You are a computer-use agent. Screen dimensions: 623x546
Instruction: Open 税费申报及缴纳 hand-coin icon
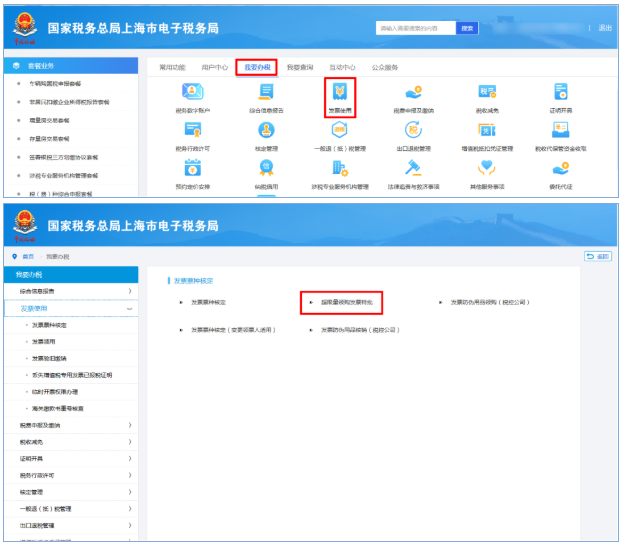[413, 92]
